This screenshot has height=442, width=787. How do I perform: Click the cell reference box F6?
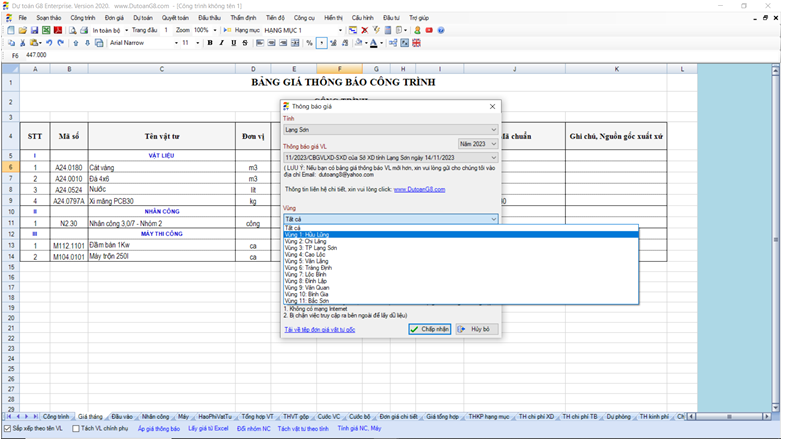point(15,56)
